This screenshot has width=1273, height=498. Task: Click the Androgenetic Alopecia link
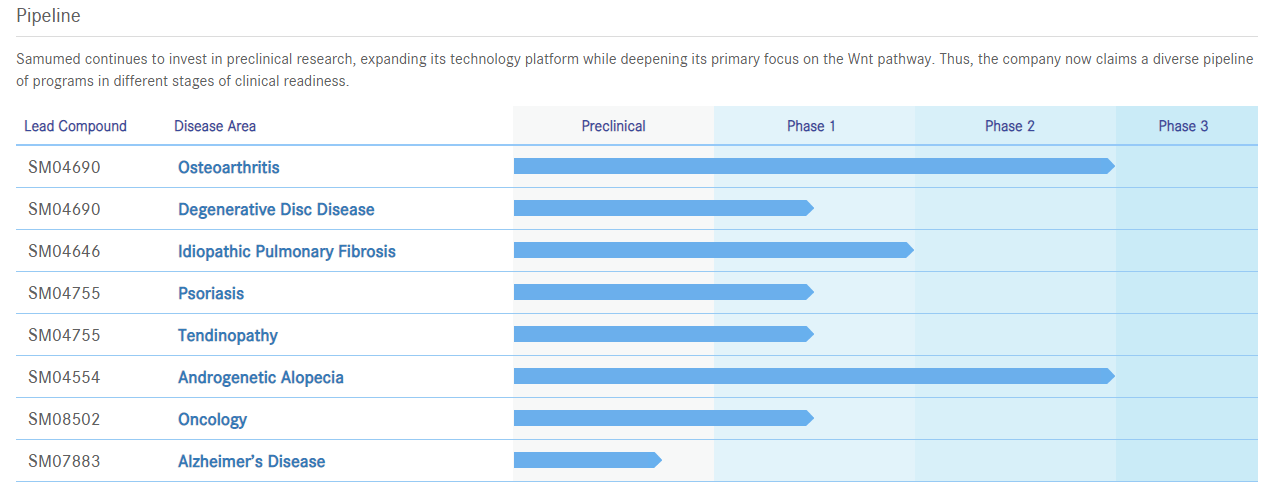[x=261, y=377]
